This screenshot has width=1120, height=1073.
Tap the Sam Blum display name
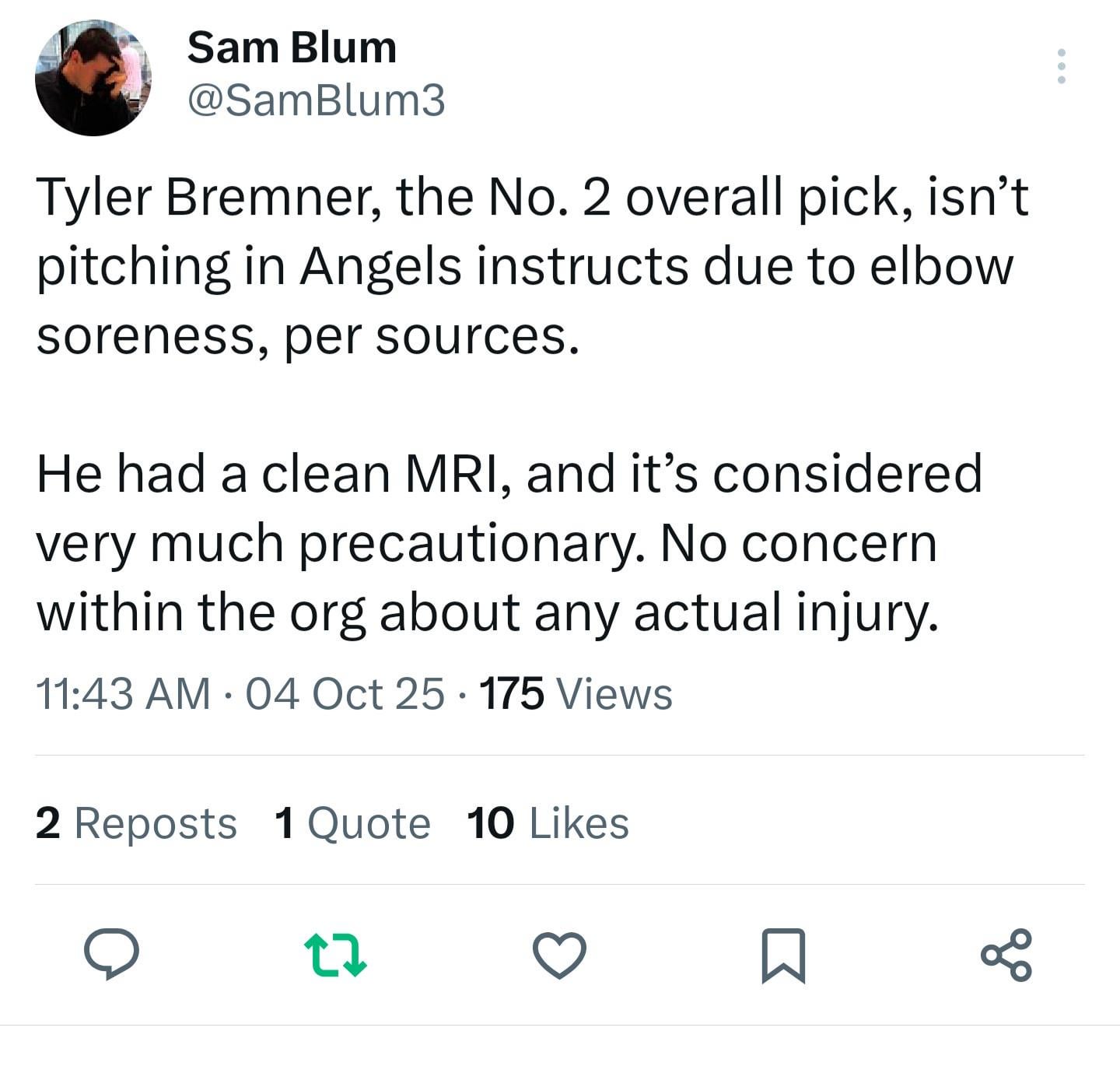[292, 47]
